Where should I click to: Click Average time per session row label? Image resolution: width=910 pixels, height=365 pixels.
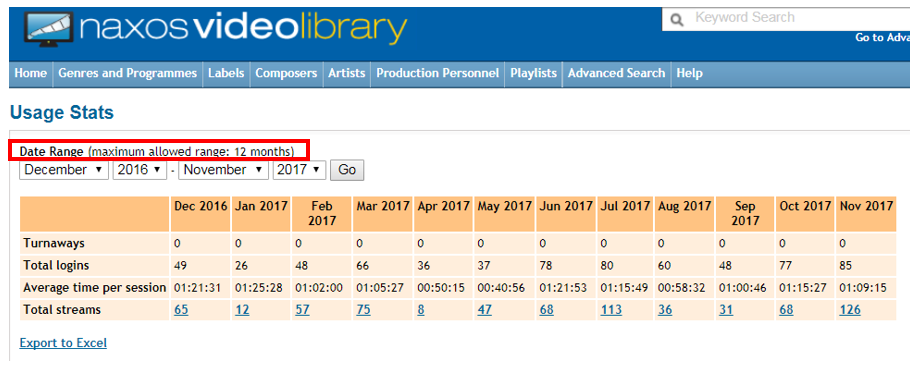click(95, 288)
